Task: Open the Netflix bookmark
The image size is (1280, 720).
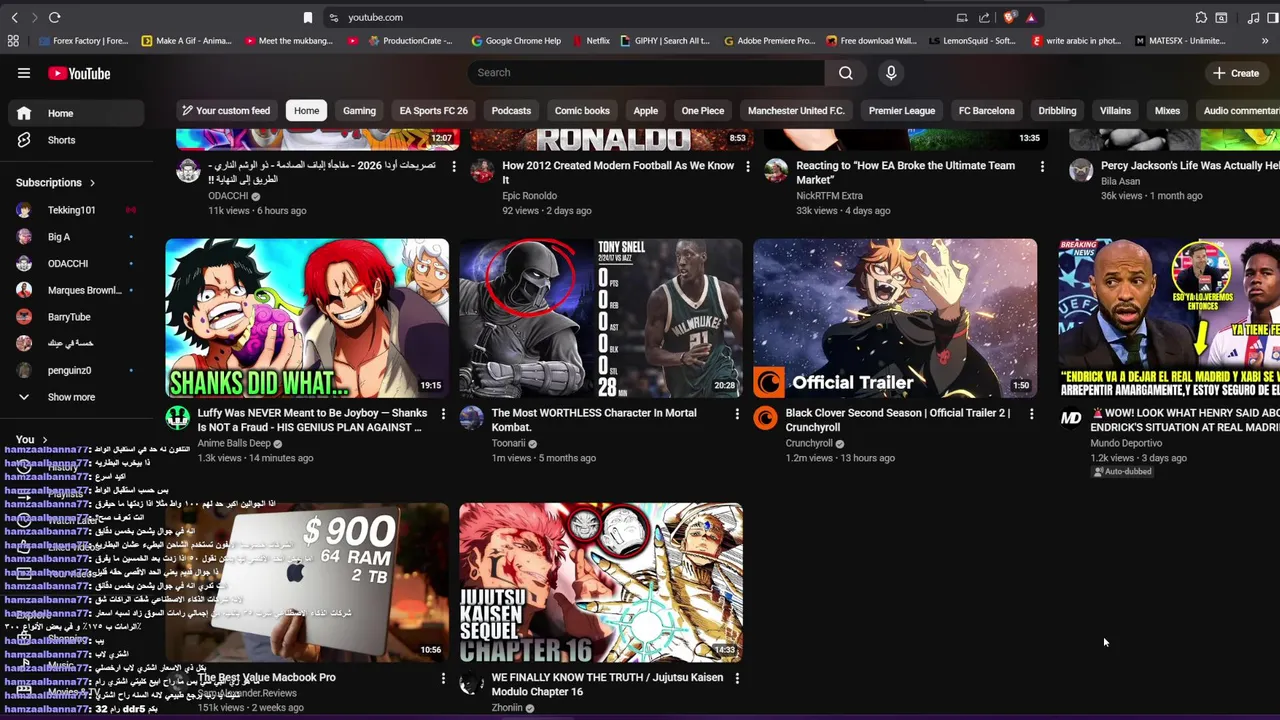Action: point(591,41)
